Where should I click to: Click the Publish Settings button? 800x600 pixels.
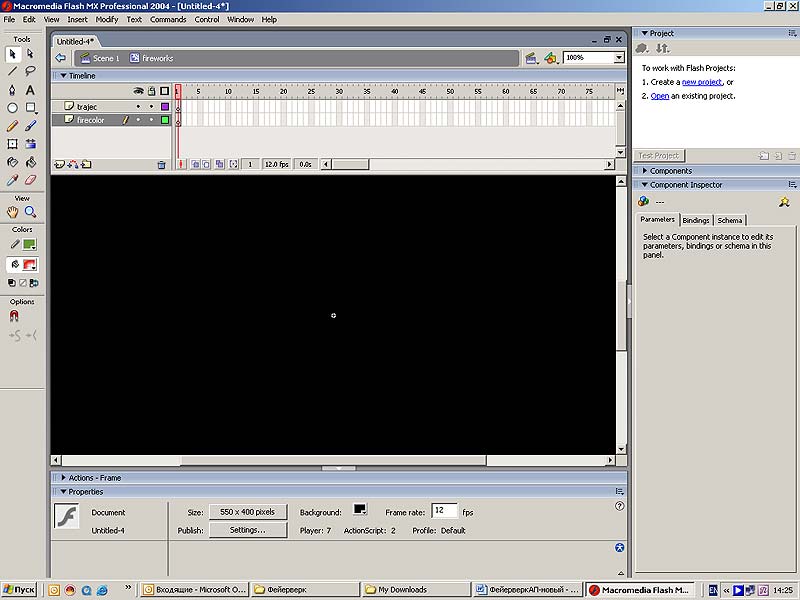(x=248, y=530)
